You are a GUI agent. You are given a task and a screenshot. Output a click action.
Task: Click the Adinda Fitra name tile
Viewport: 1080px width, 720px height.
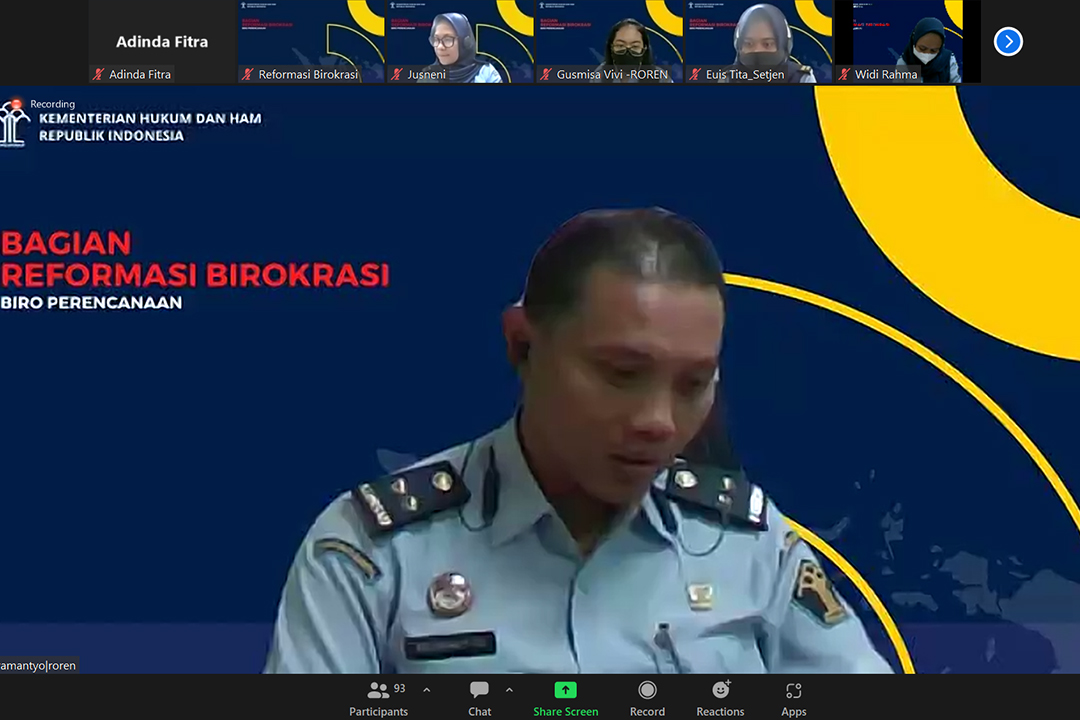[162, 41]
